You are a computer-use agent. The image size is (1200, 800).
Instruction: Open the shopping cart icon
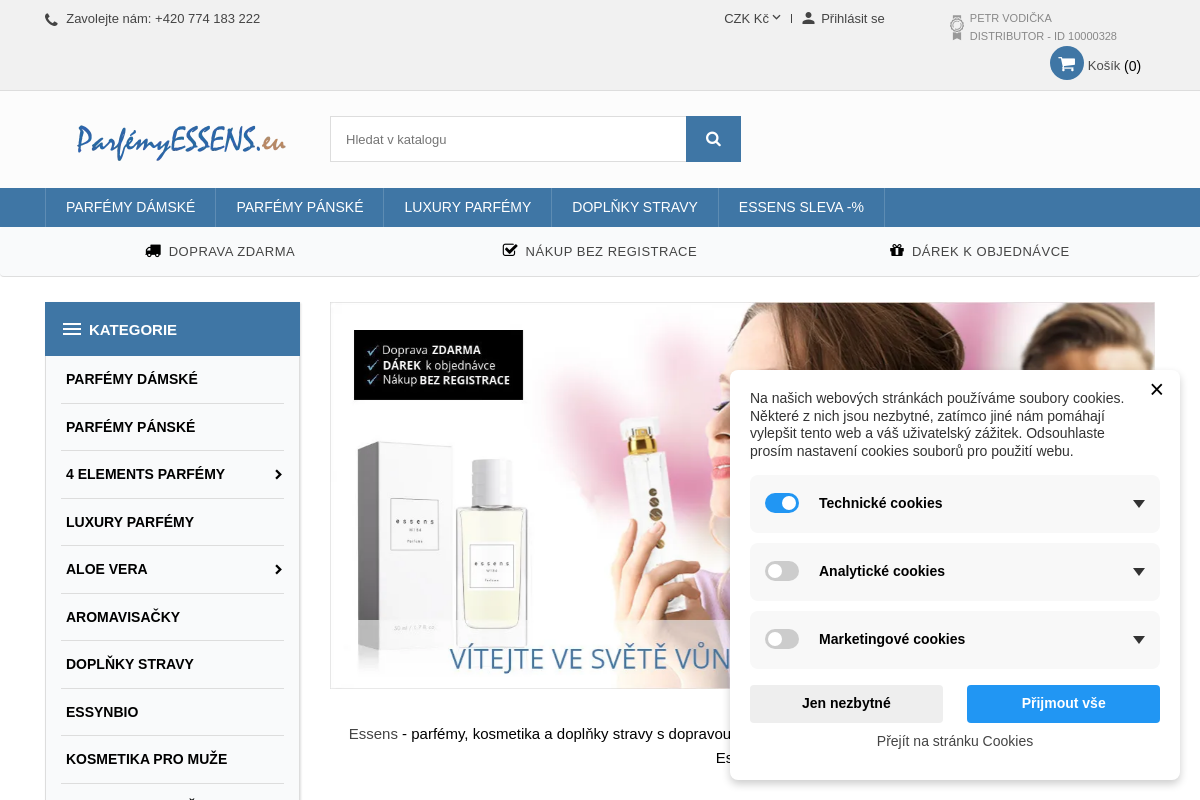[x=1067, y=63]
